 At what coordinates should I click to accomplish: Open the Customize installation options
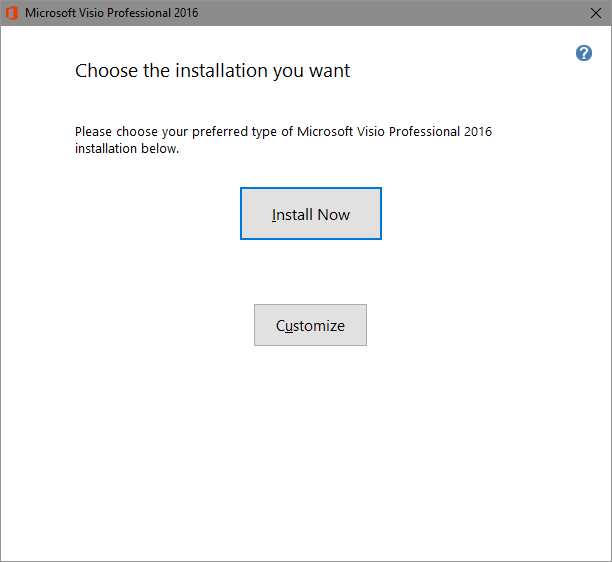point(310,325)
